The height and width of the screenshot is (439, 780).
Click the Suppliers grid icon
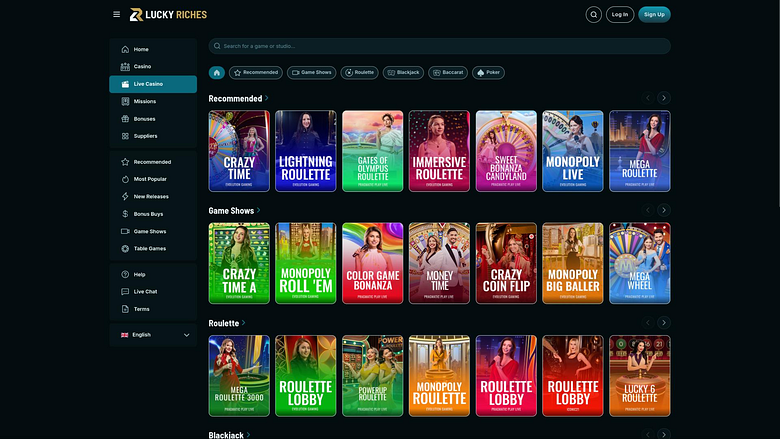pos(125,136)
